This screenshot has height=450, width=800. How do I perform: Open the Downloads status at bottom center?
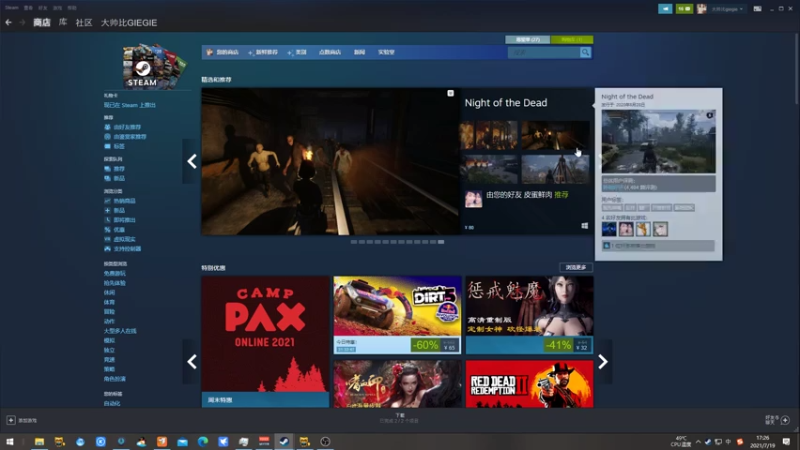tap(399, 418)
